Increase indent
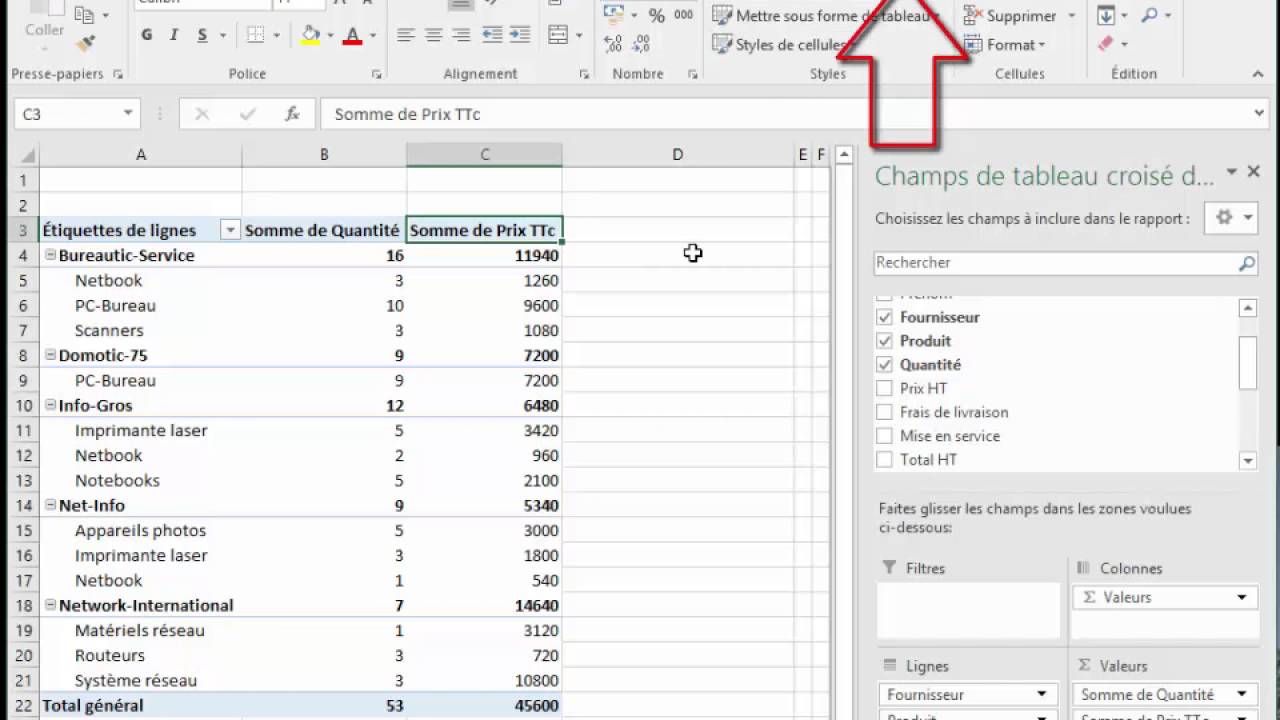The image size is (1280, 720). [x=521, y=35]
